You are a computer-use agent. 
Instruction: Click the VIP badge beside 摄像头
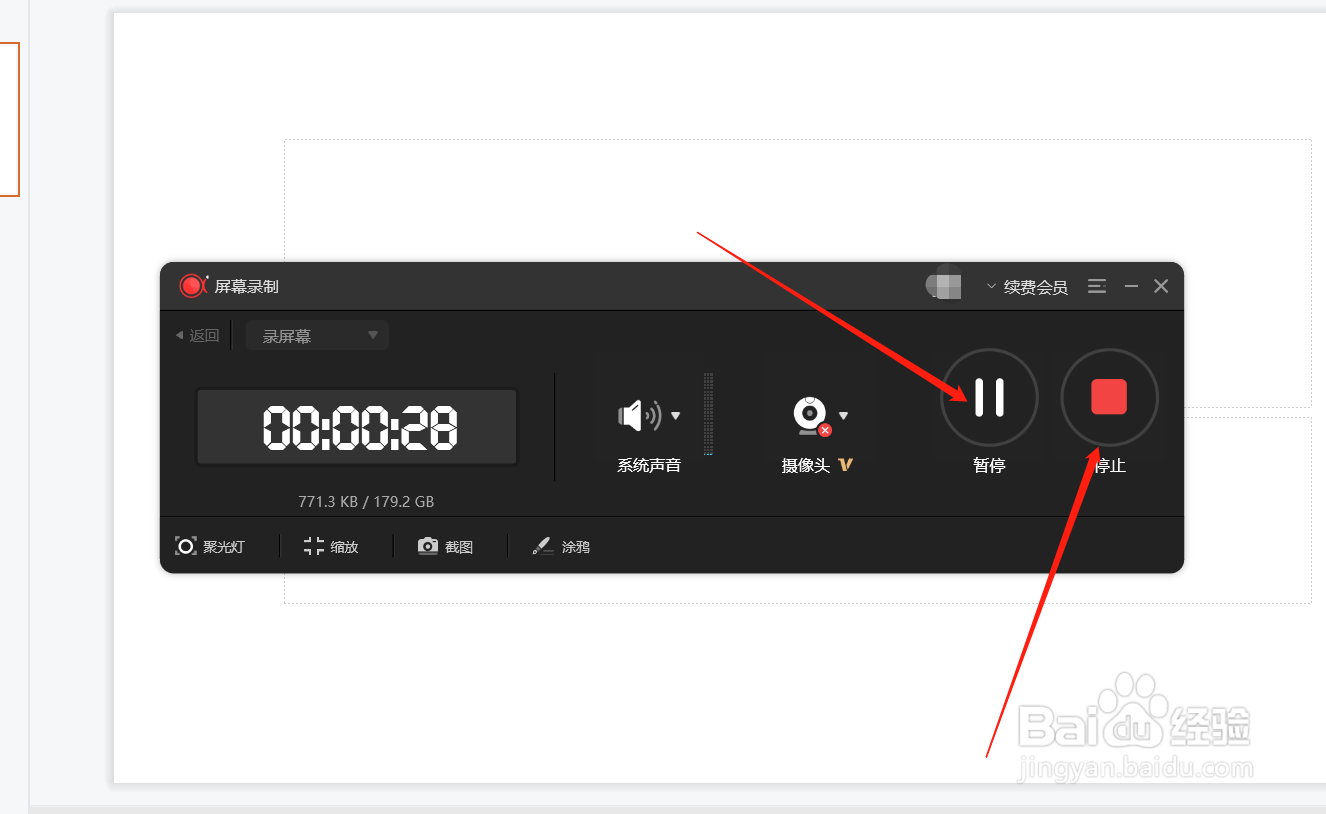(x=846, y=464)
